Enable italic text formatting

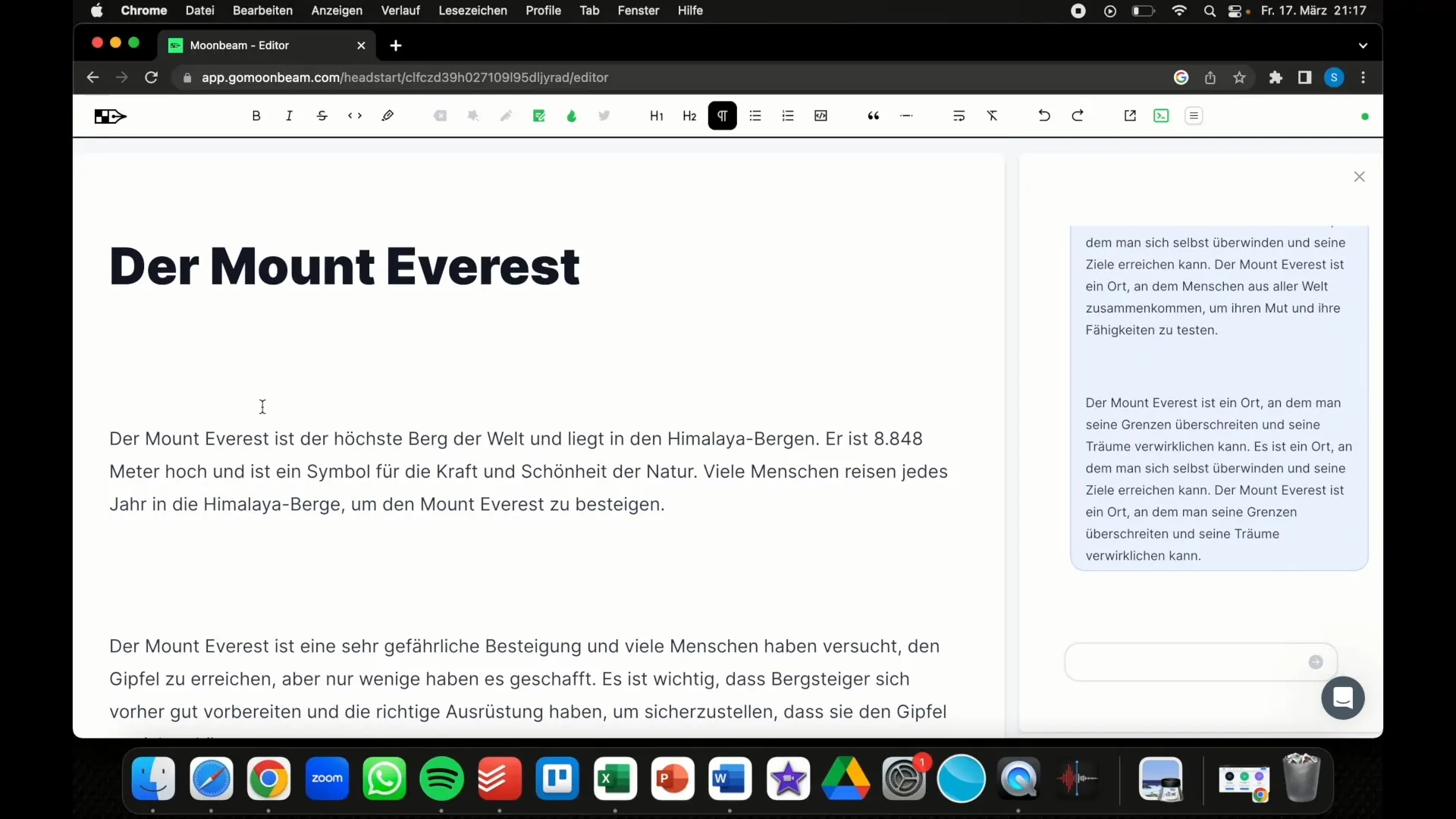[x=289, y=116]
